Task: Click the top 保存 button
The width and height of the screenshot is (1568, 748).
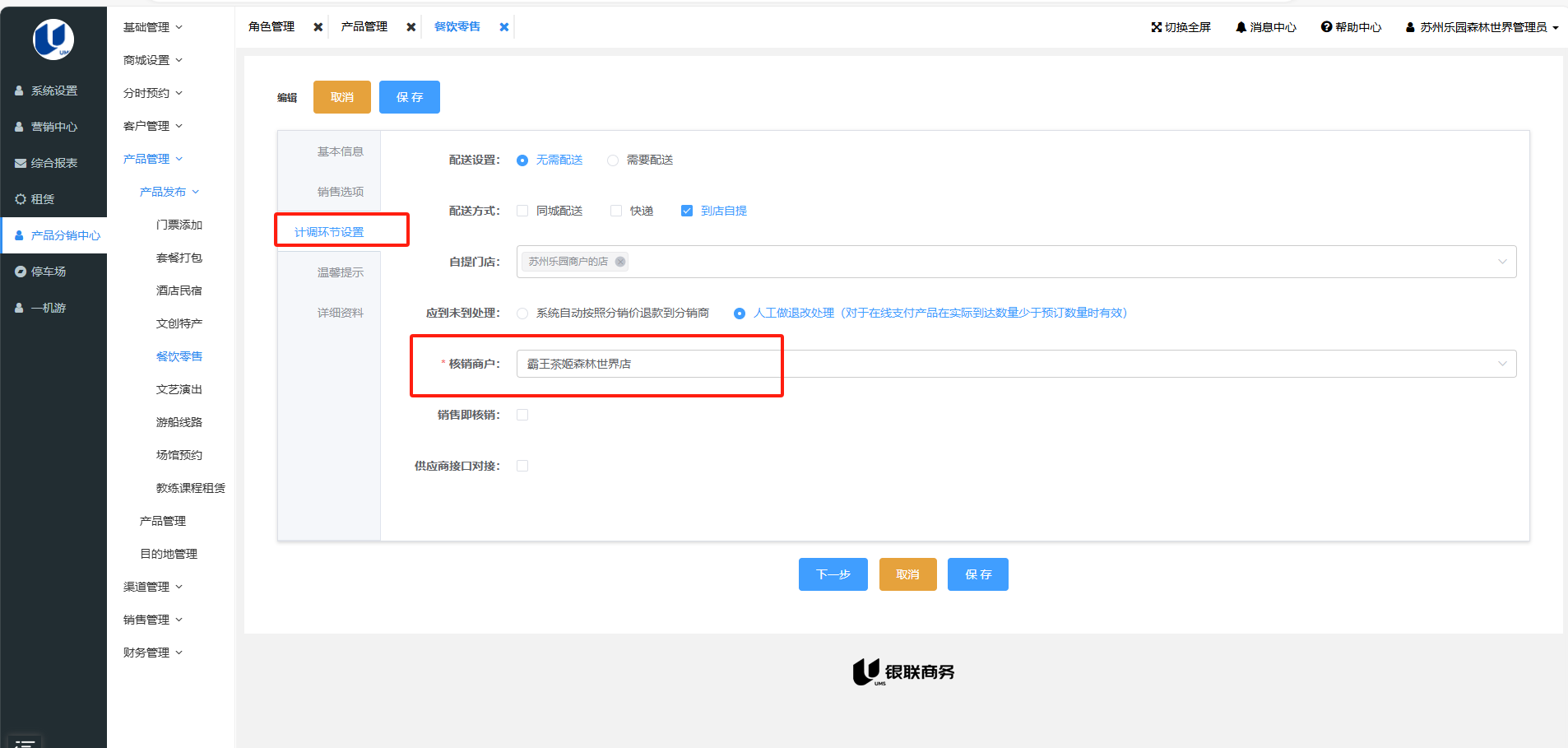Action: click(x=410, y=97)
